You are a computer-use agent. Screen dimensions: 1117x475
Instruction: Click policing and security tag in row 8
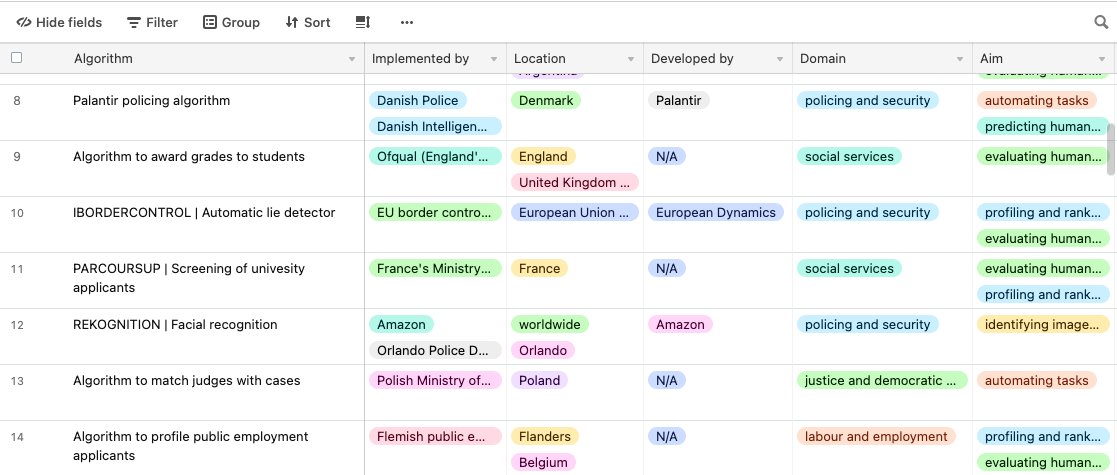click(868, 100)
